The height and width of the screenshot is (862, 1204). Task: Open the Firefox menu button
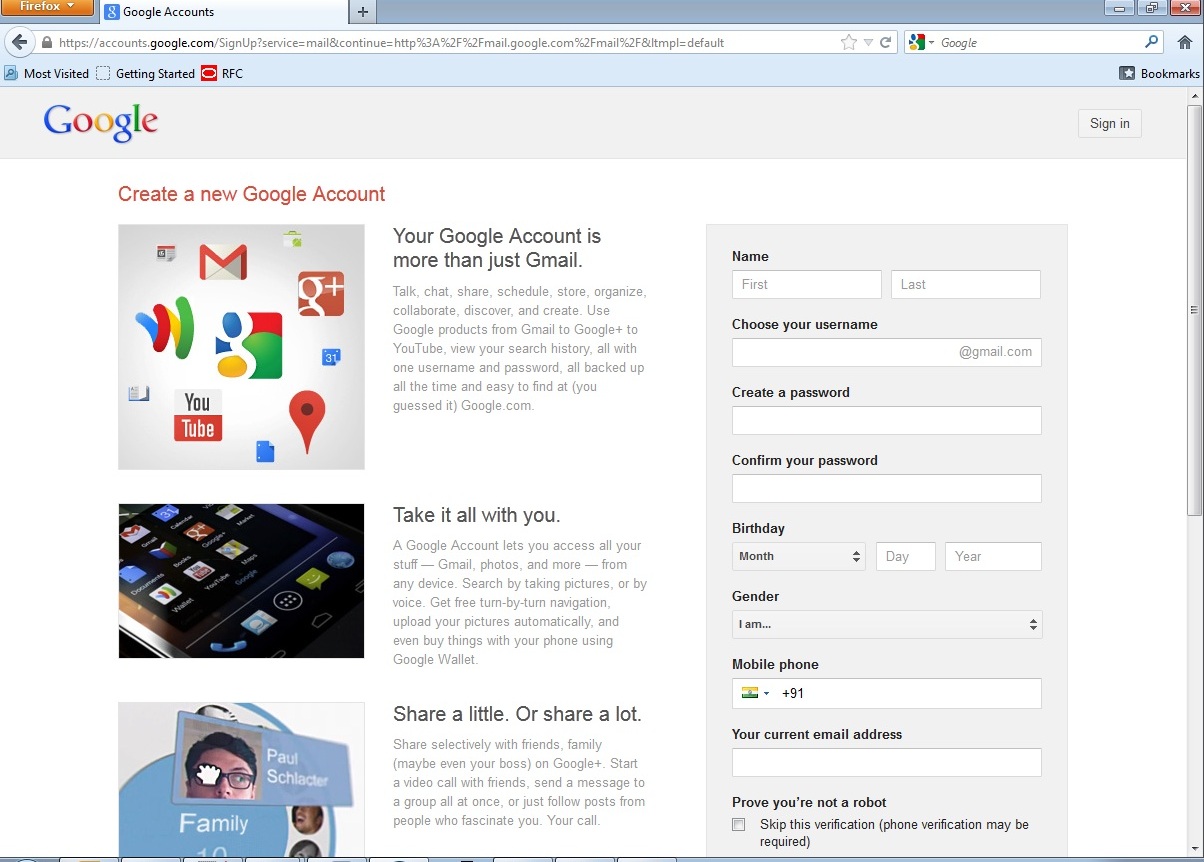(48, 7)
